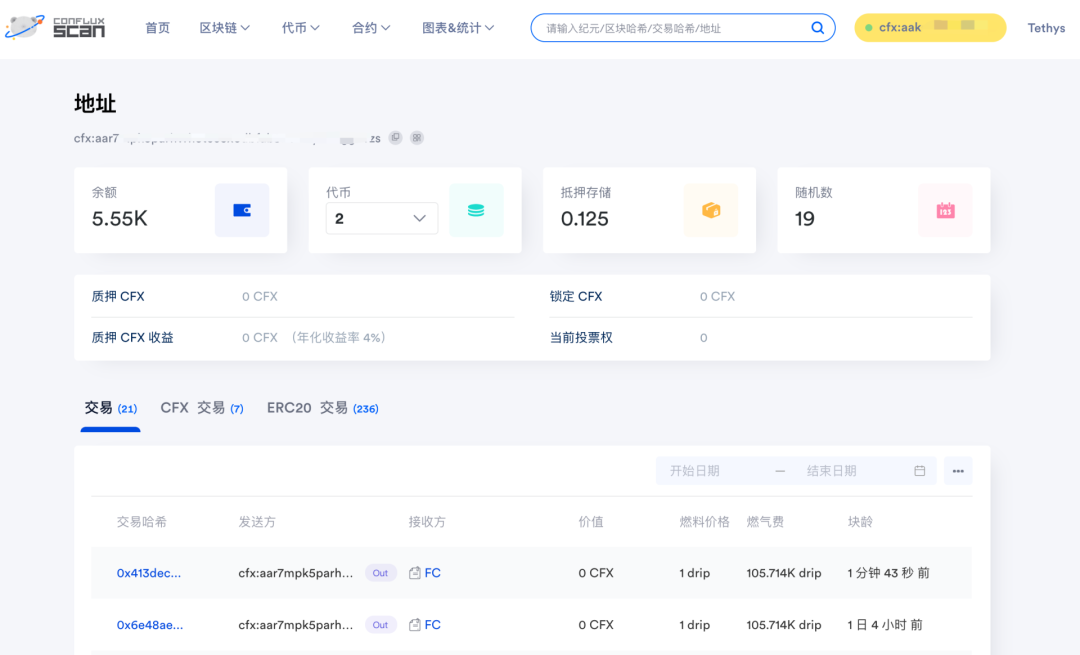The image size is (1080, 655).
Task: Click the orange box icon in 抵押存储 card
Action: coord(711,210)
